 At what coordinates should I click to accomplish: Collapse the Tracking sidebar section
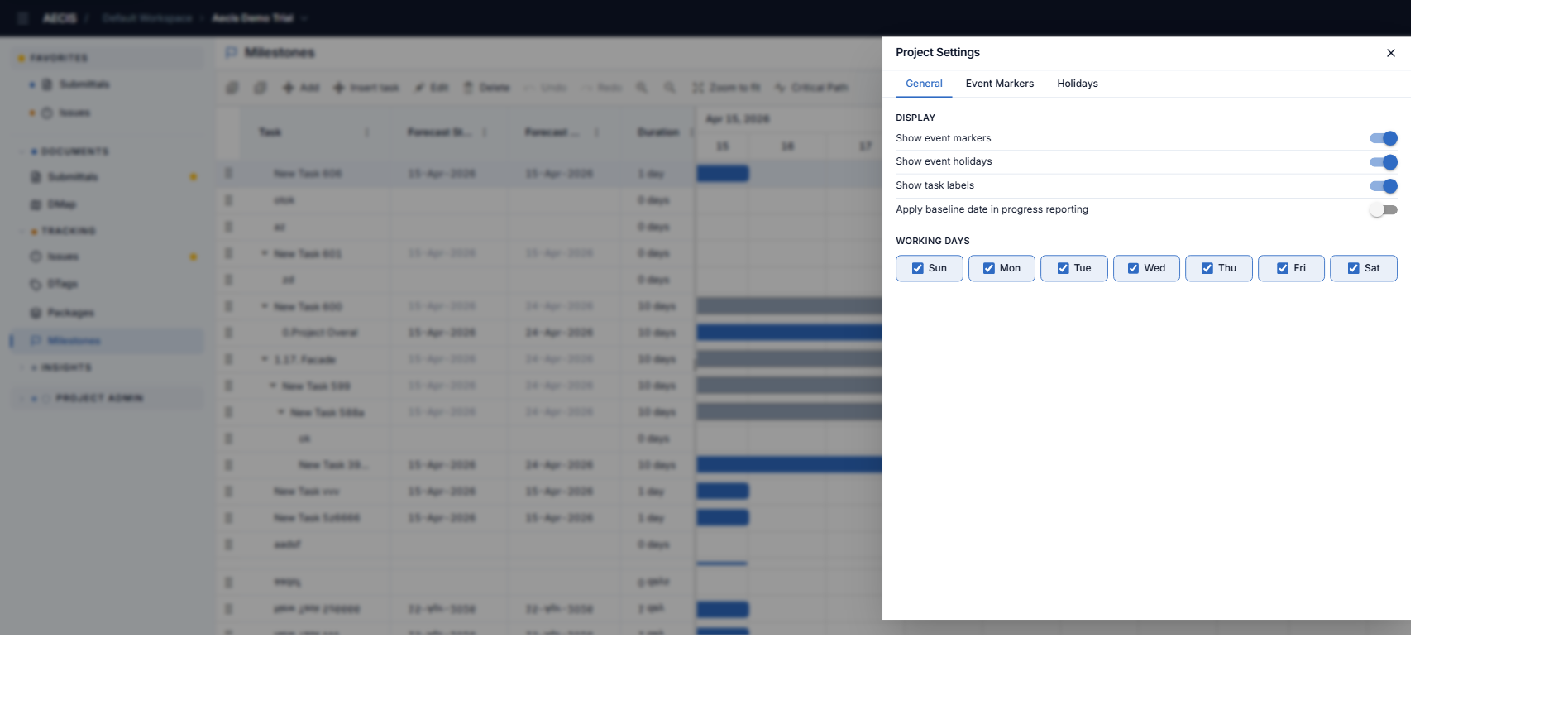(x=68, y=231)
